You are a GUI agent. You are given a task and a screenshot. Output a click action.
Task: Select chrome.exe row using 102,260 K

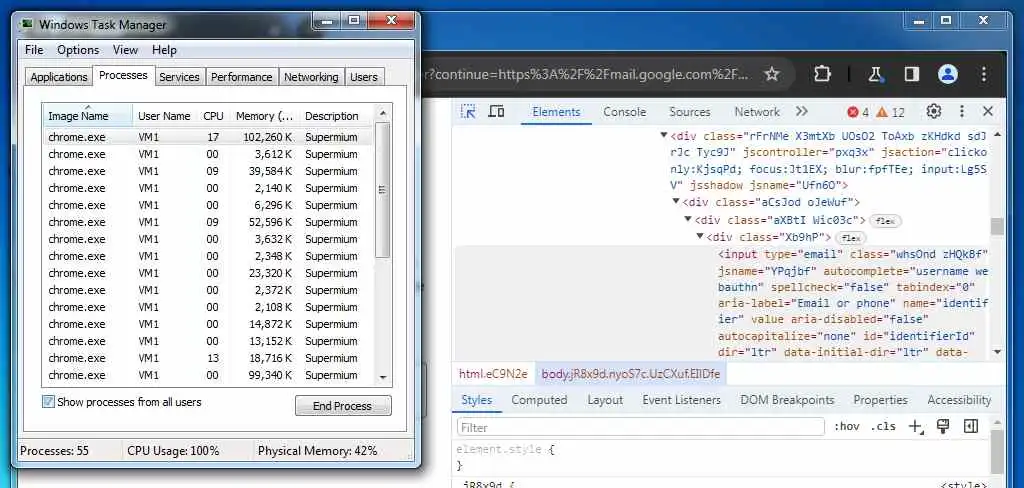208,137
